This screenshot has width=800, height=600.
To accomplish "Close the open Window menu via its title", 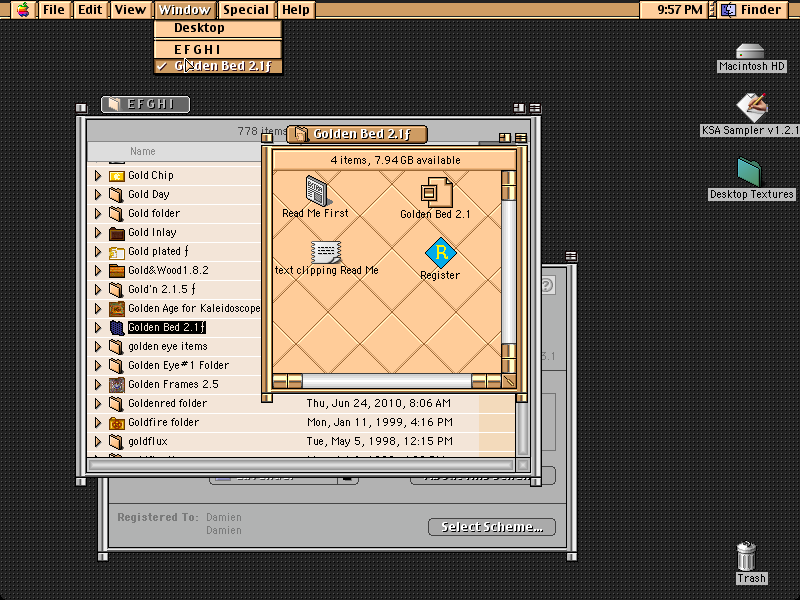I will [185, 10].
